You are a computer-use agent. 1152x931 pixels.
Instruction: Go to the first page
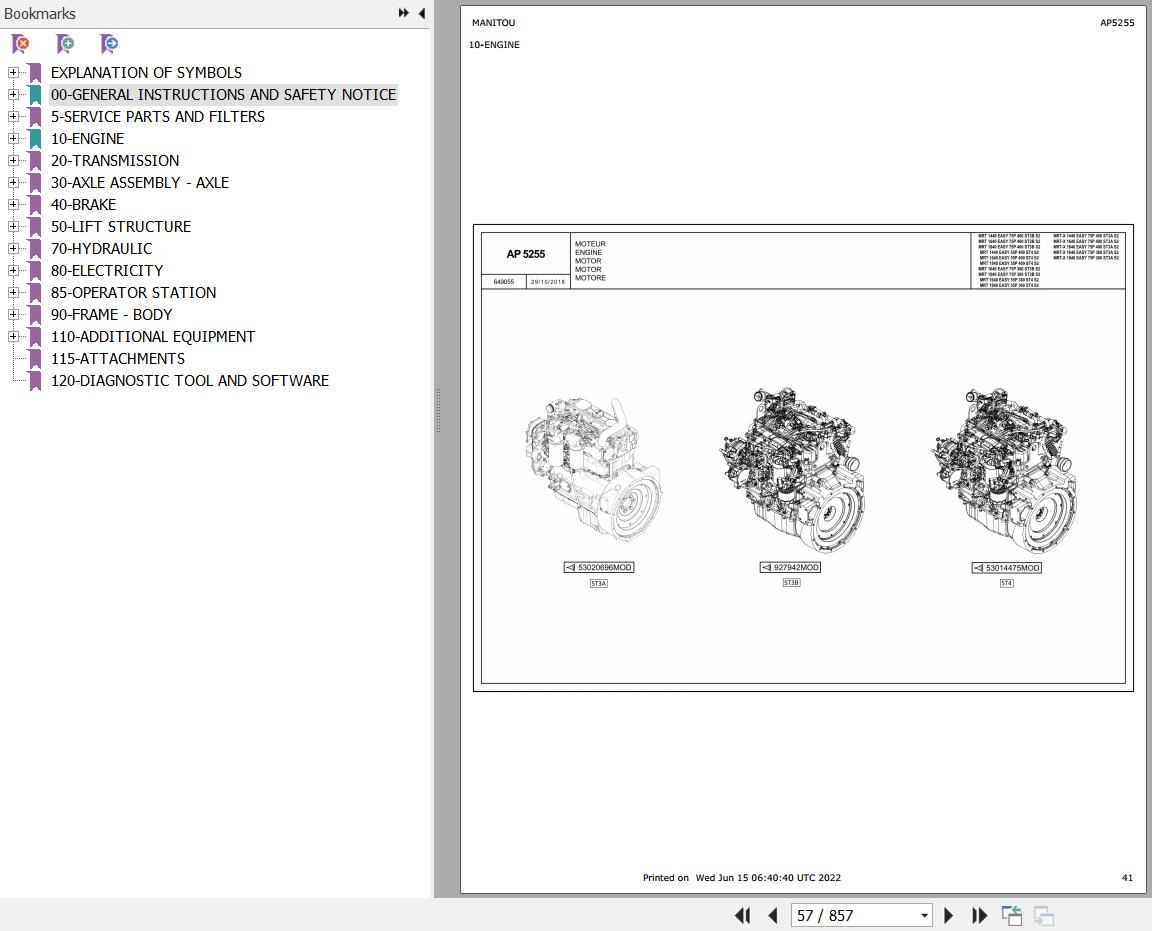click(x=742, y=916)
